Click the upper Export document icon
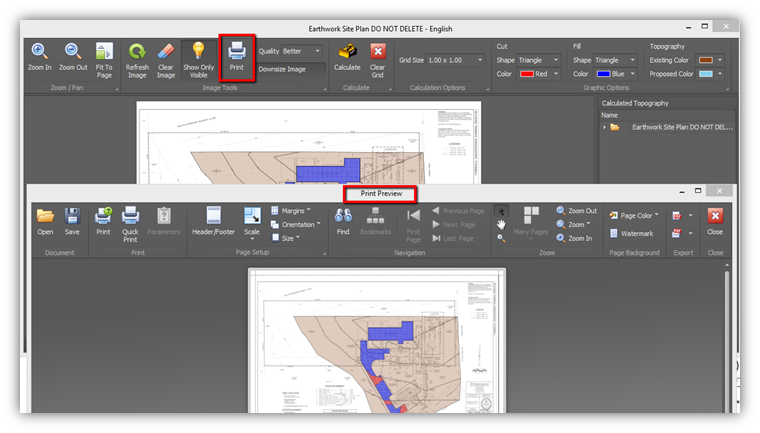The height and width of the screenshot is (433, 760). click(x=677, y=216)
